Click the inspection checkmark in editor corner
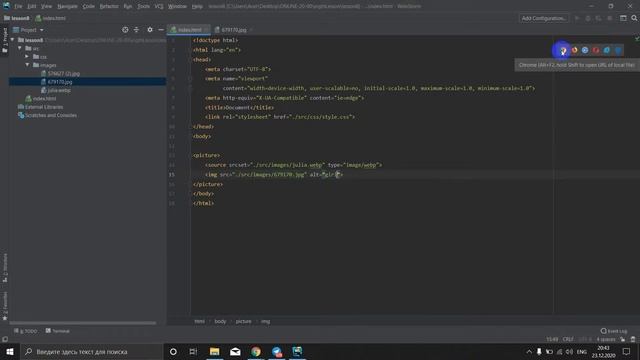This screenshot has height=360, width=640. click(636, 39)
